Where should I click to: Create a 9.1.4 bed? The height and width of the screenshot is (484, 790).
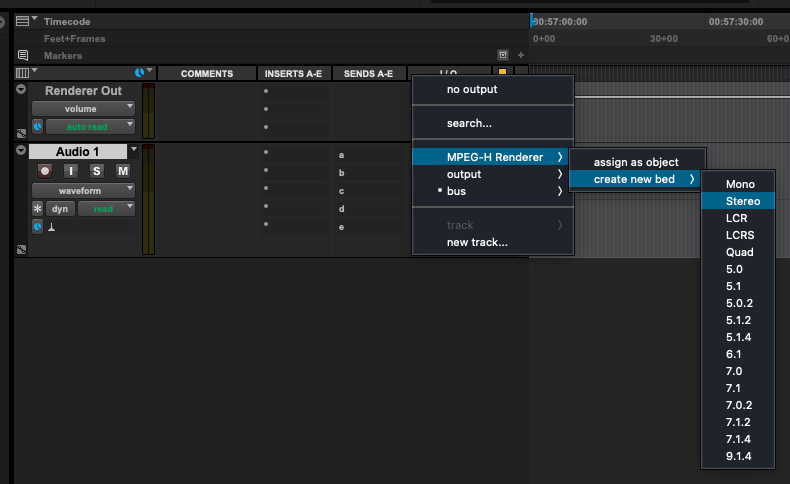pos(738,456)
